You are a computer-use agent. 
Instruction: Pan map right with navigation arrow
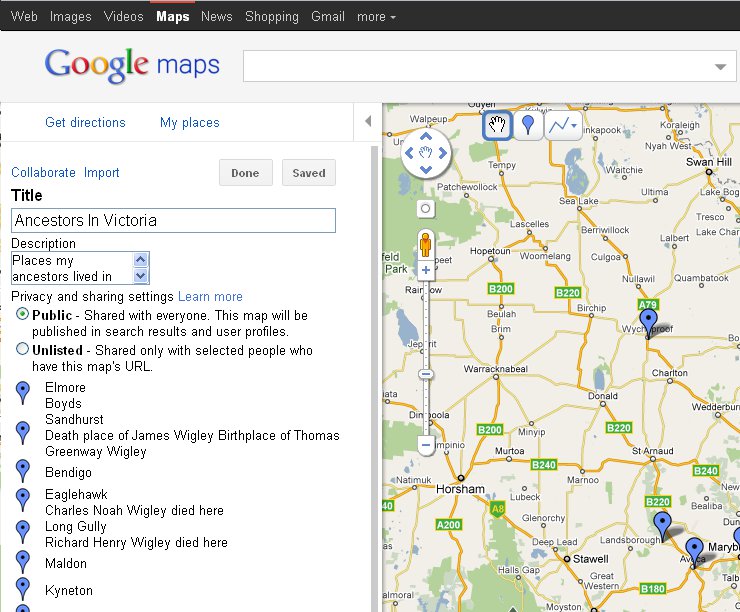pos(442,153)
